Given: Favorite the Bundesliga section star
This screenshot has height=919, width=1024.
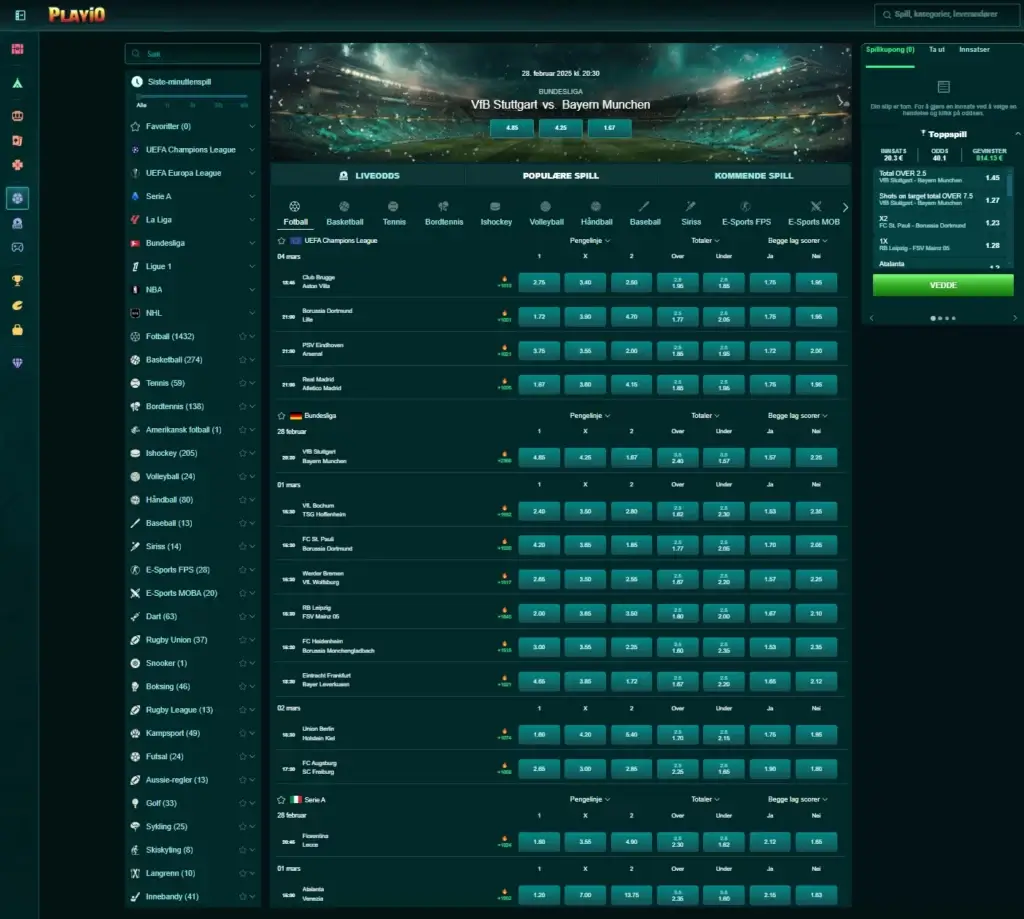Looking at the screenshot, I should tap(281, 416).
